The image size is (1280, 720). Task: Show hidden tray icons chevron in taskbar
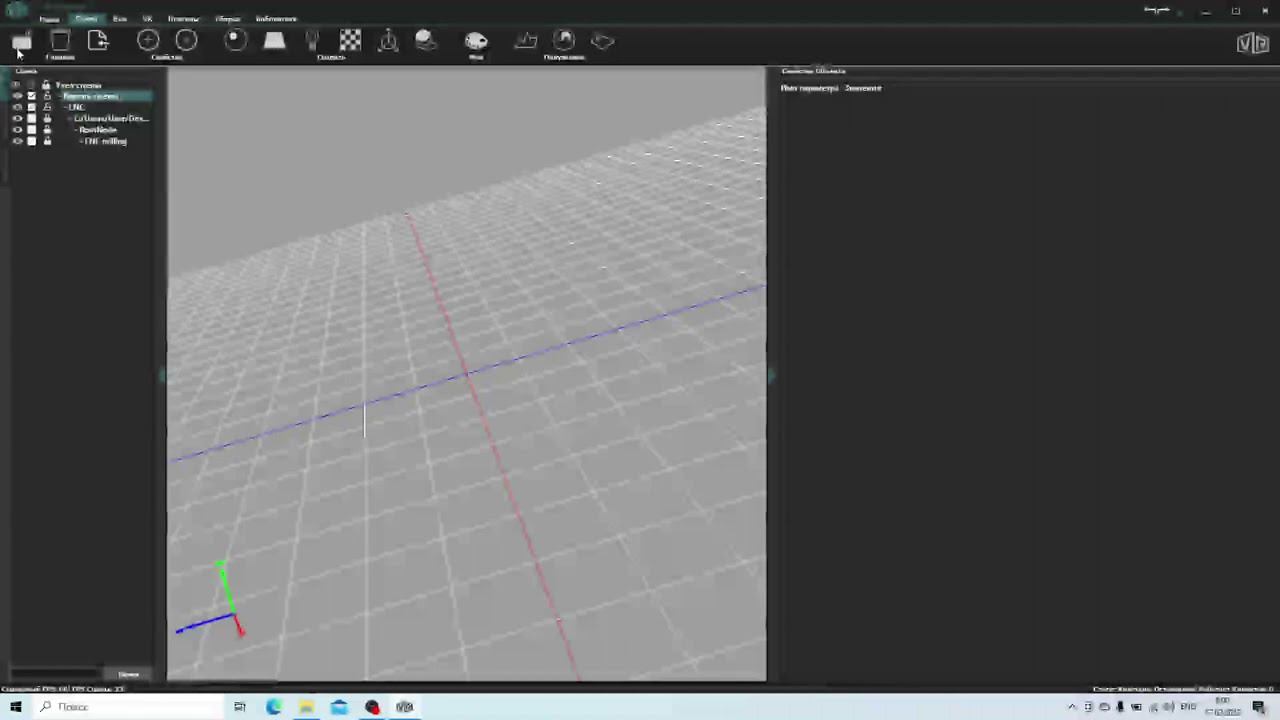1072,707
